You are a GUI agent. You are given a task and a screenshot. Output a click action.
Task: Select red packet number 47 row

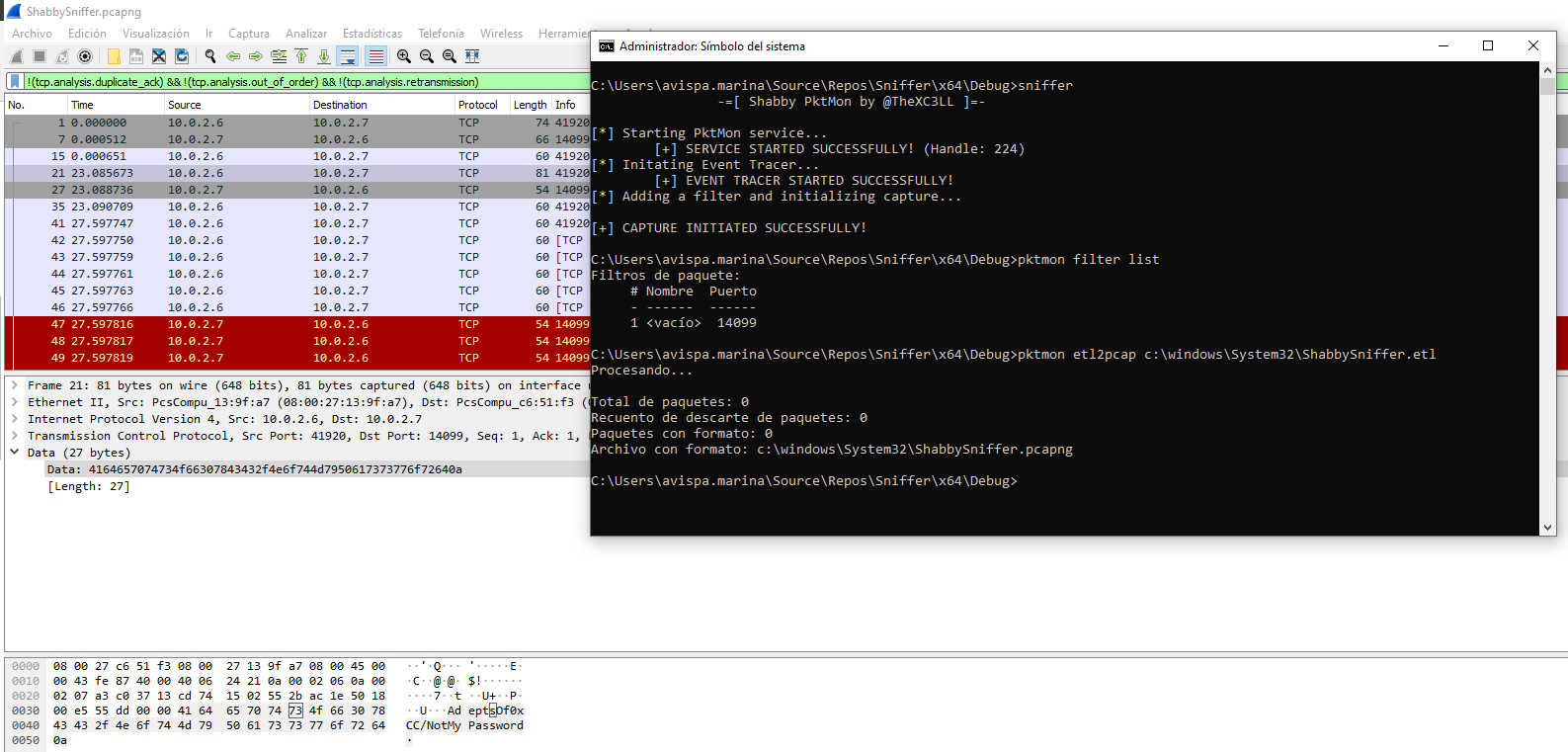297,324
